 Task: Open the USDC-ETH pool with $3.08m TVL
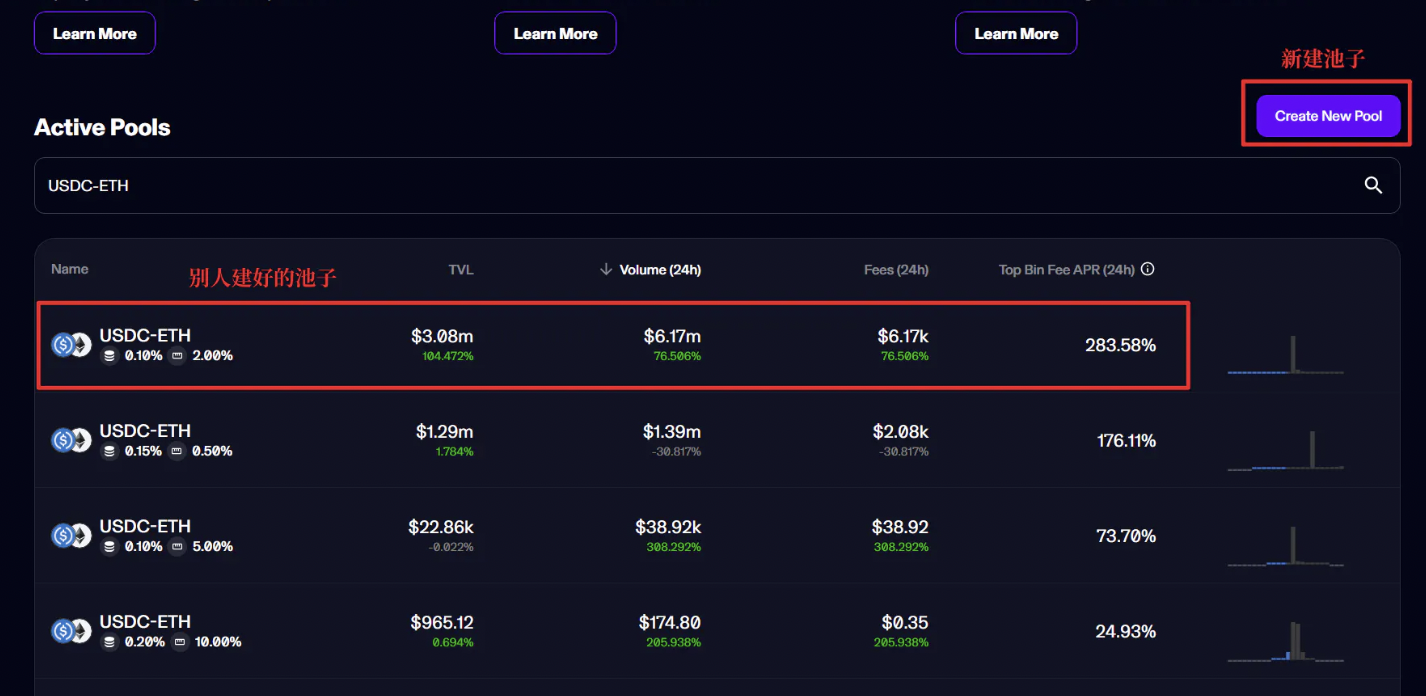[613, 345]
